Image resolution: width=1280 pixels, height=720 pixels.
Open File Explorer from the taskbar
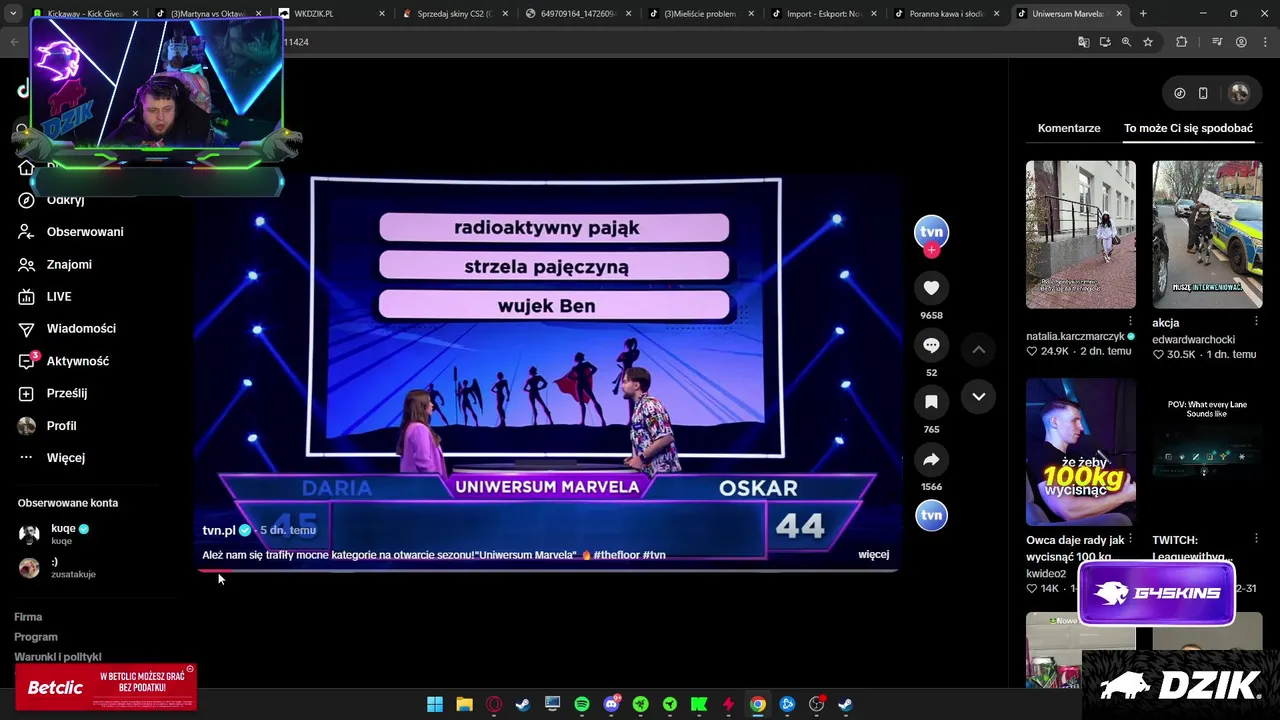pos(464,704)
